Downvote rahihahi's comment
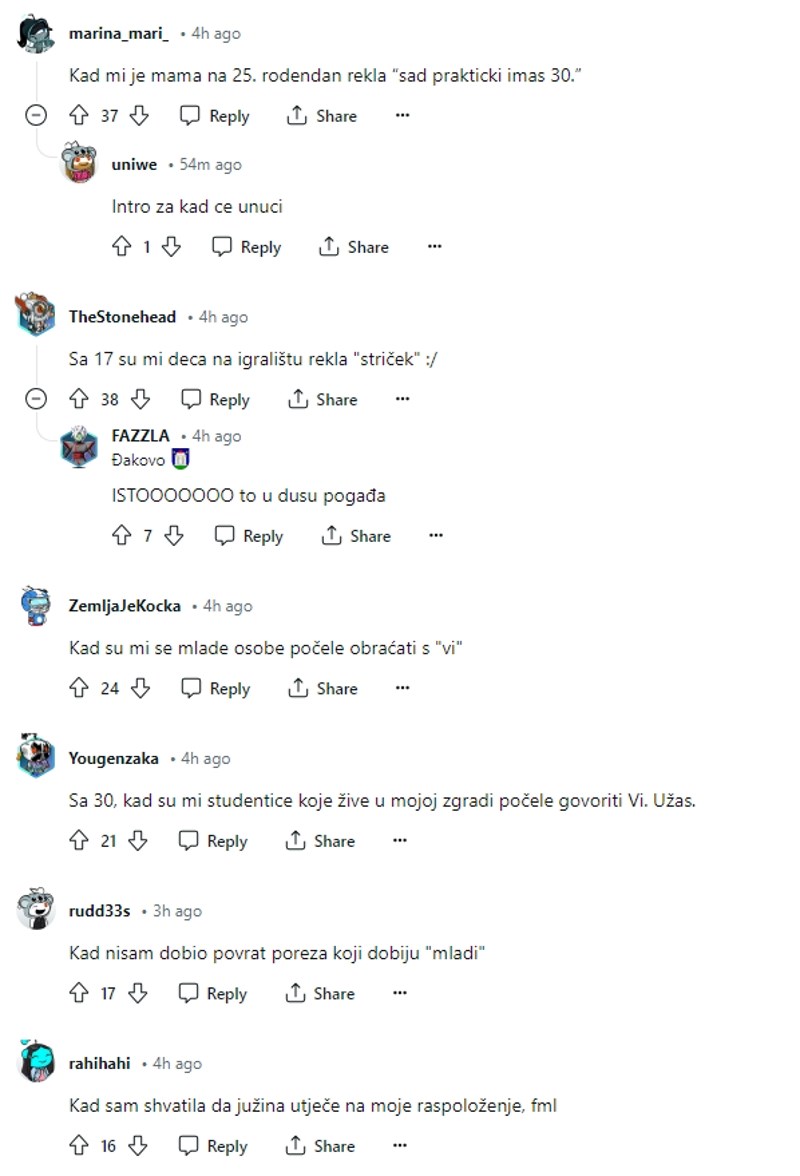 point(138,1146)
